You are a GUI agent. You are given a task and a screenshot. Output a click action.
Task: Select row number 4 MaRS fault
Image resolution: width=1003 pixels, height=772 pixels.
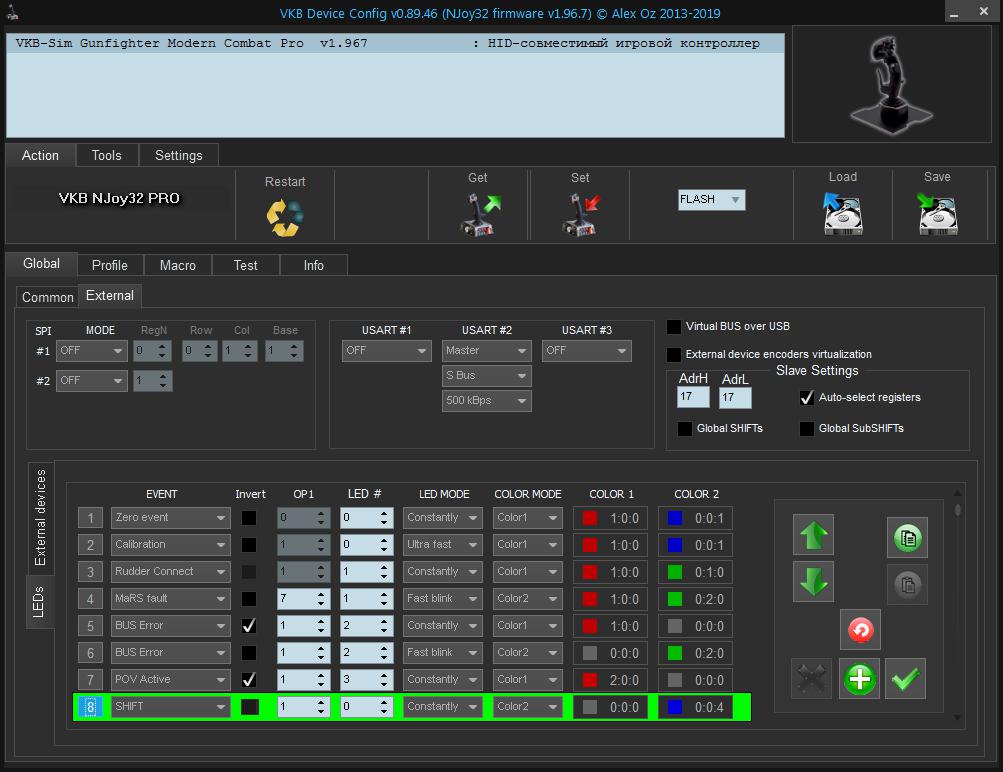[90, 599]
